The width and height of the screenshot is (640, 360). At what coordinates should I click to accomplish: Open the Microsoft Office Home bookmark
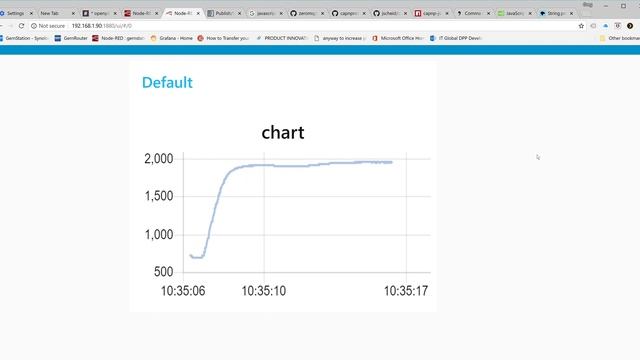pos(398,38)
